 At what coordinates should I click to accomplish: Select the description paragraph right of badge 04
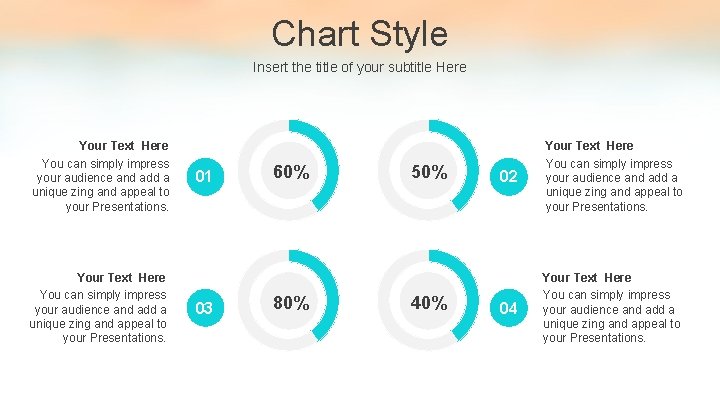tap(611, 316)
